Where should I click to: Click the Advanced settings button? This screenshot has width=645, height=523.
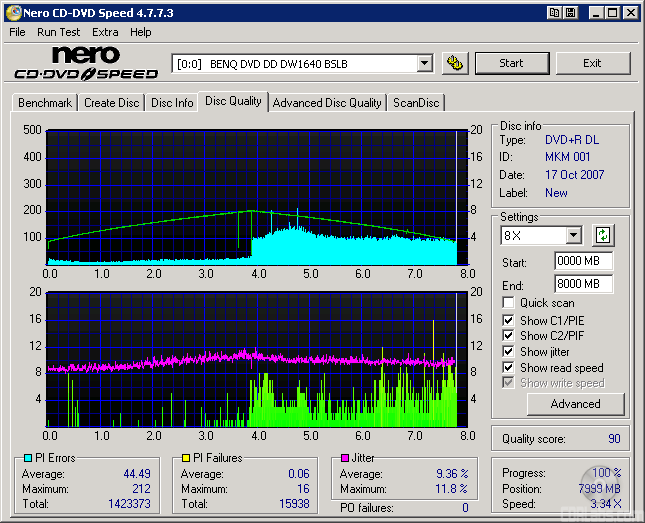click(575, 404)
